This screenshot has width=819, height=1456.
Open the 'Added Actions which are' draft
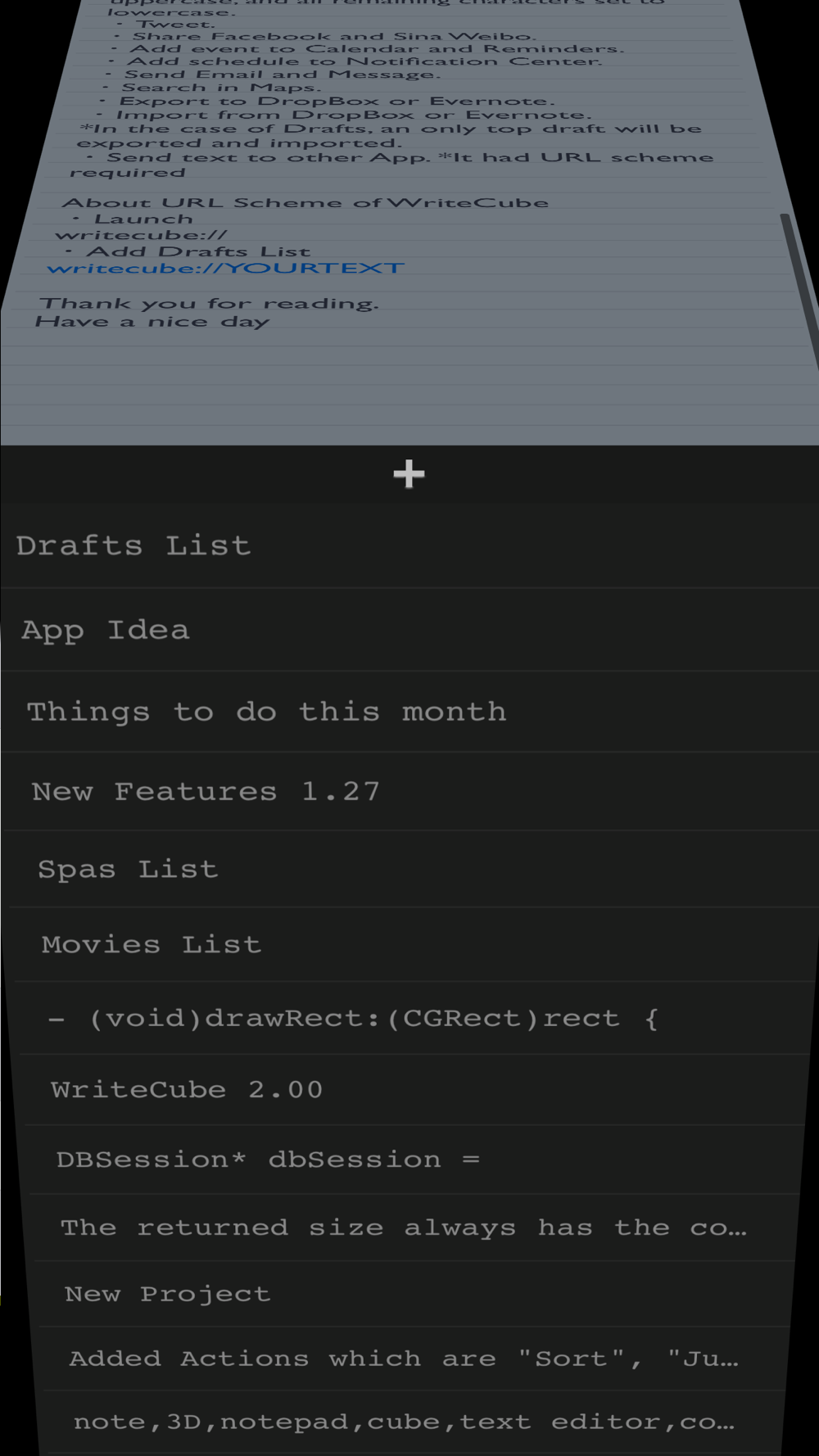coord(403,1359)
